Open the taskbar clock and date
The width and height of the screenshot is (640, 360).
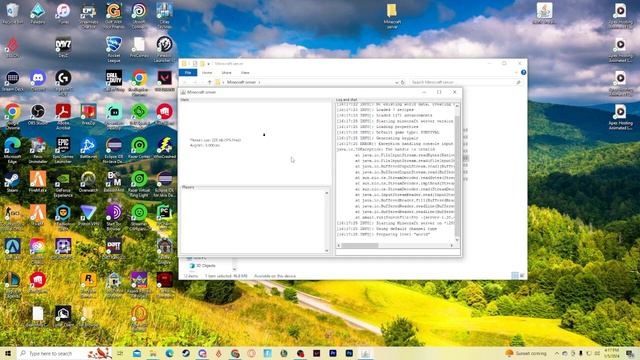tap(613, 353)
